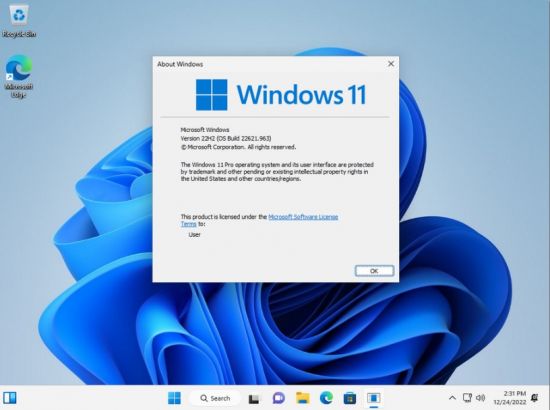Open Microsoft Store on the taskbar
This screenshot has width=550, height=410.
(x=350, y=398)
